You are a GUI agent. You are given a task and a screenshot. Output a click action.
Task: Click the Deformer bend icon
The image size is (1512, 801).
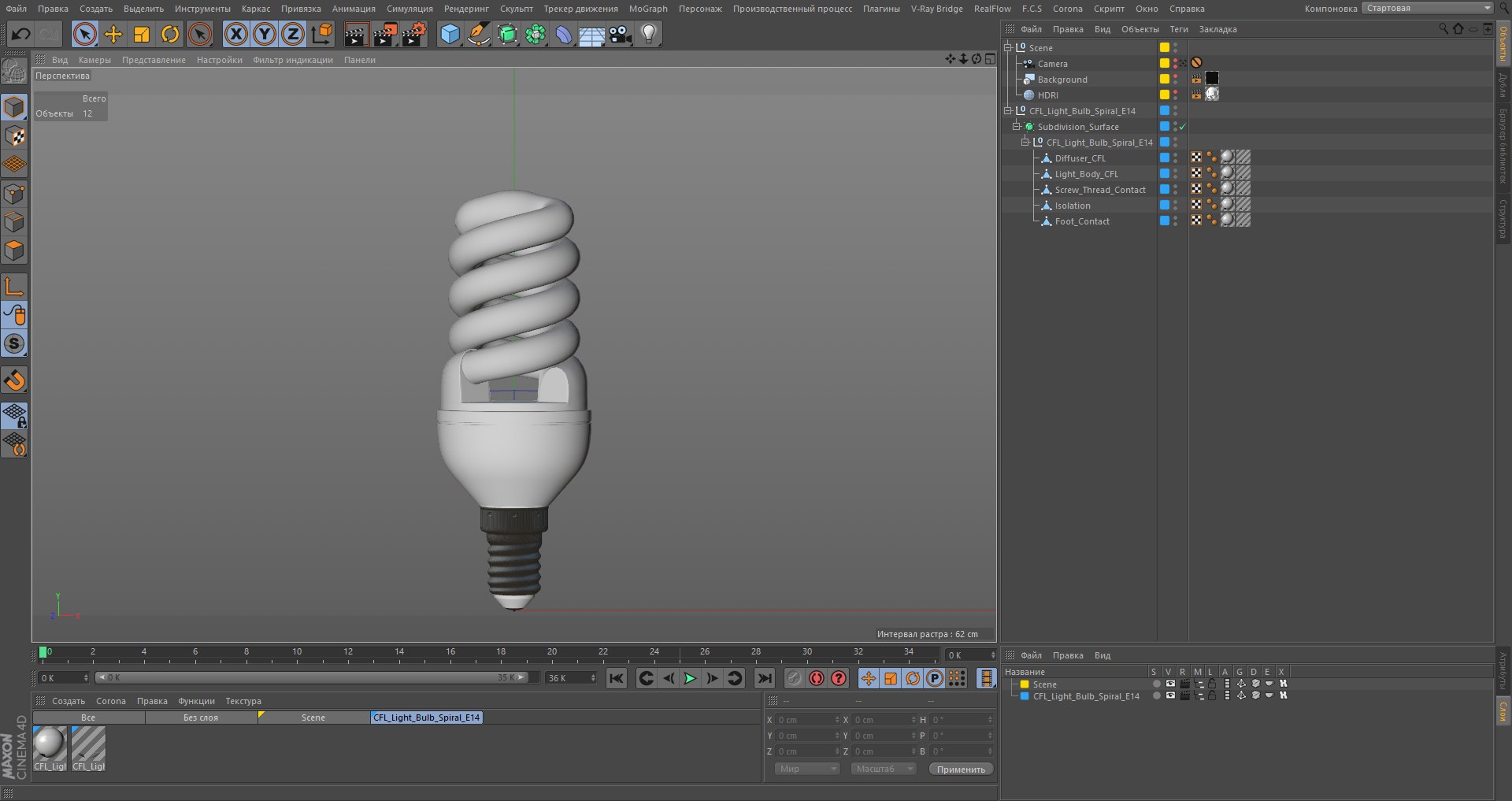tap(563, 34)
